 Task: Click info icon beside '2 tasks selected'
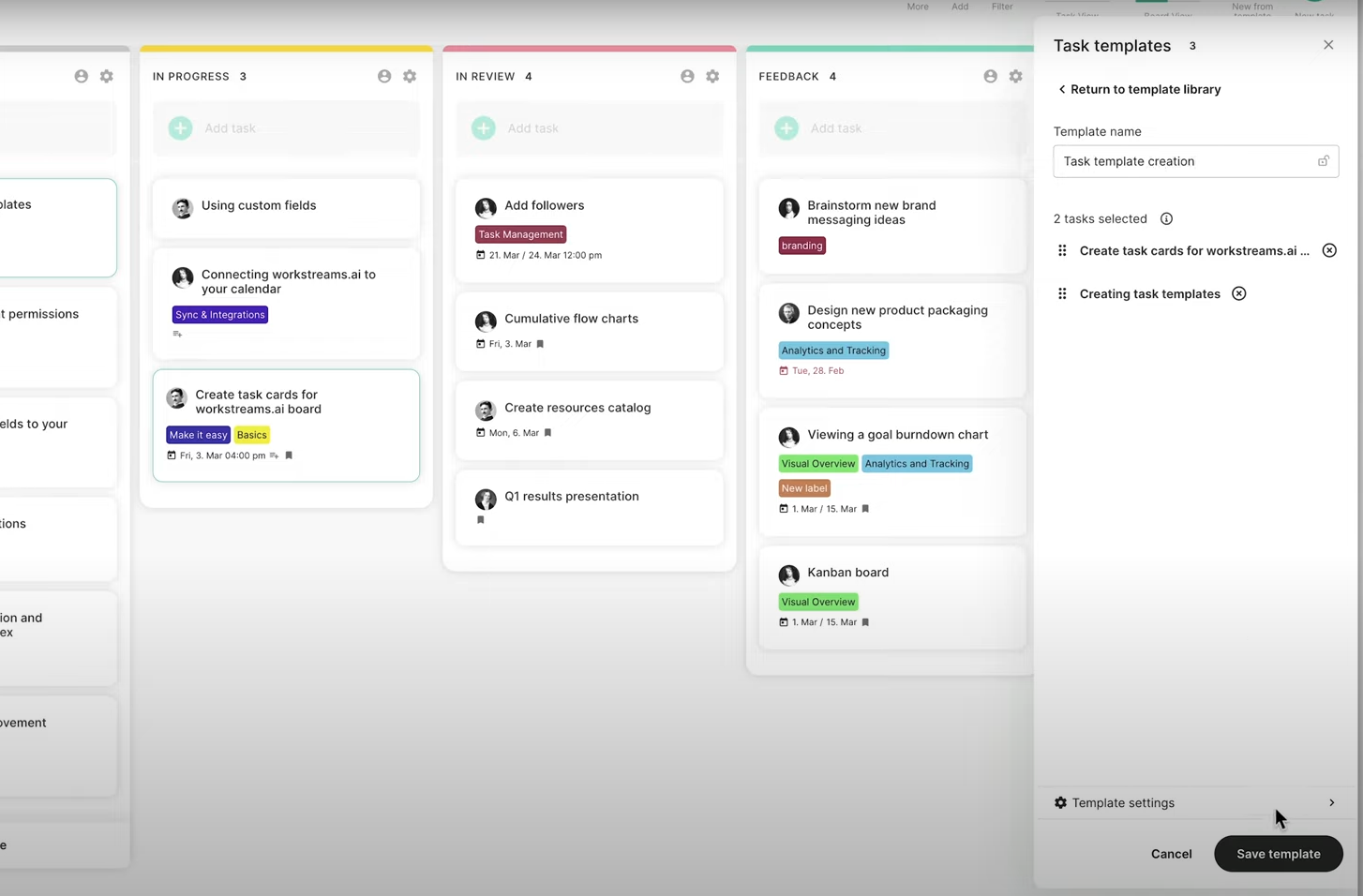click(x=1166, y=219)
